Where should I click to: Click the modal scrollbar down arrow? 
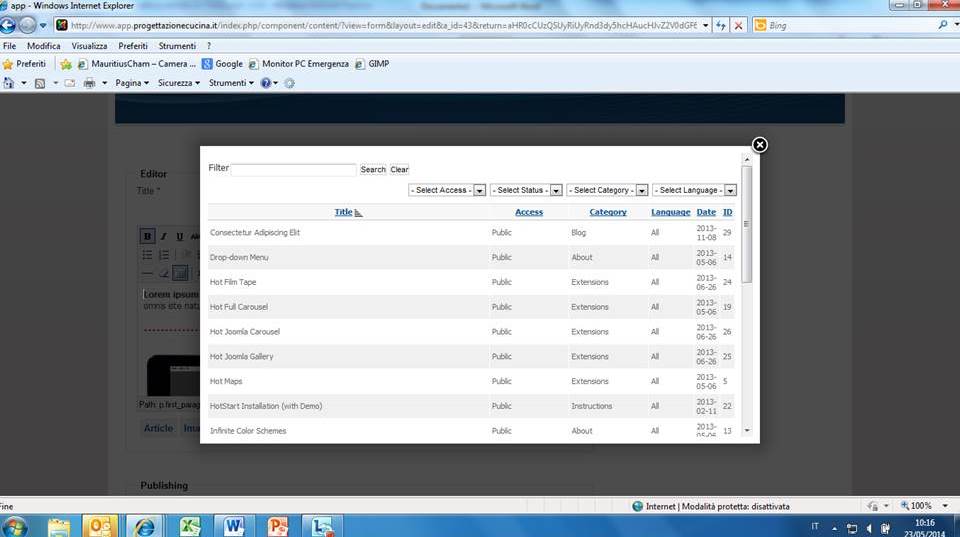(747, 430)
